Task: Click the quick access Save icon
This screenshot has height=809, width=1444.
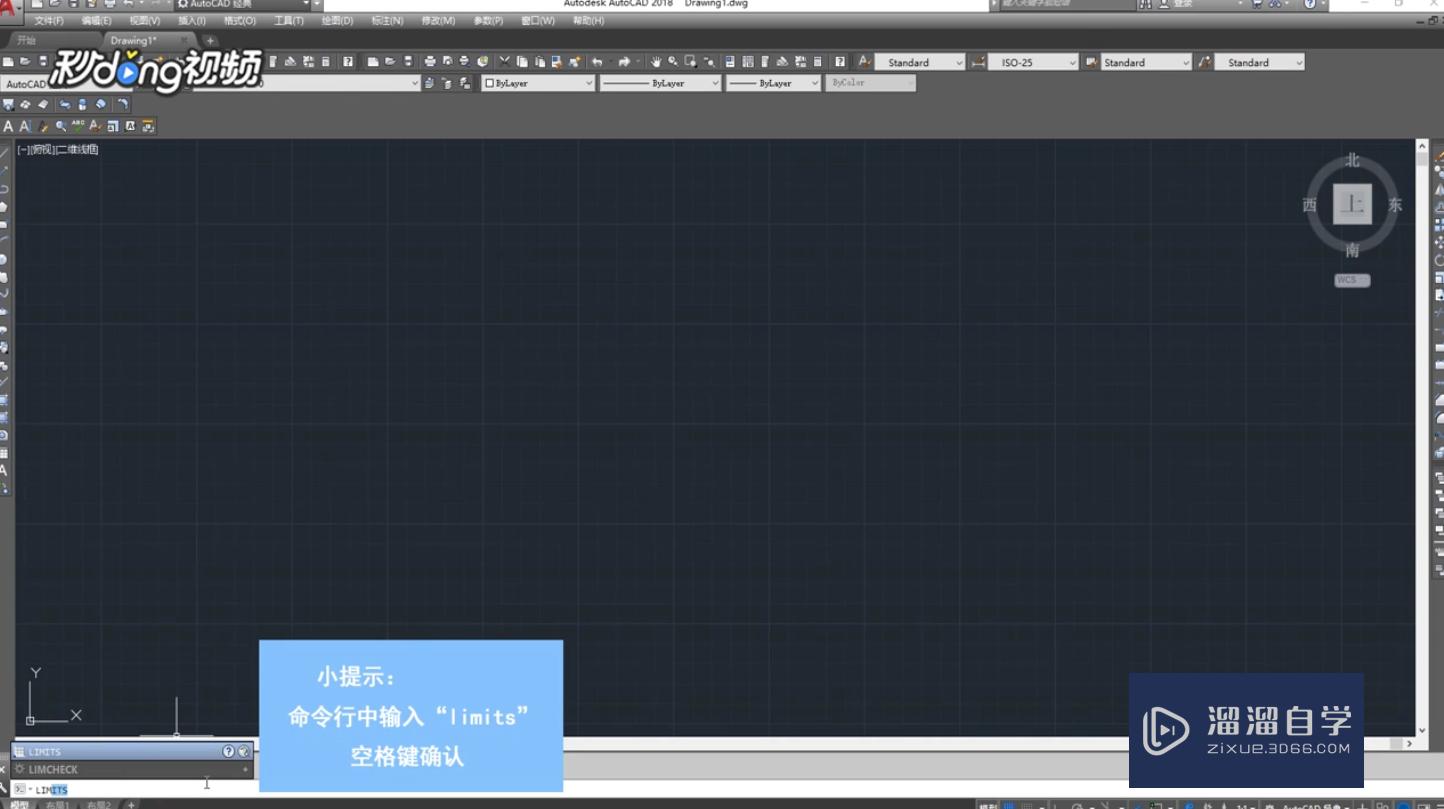Action: (73, 4)
